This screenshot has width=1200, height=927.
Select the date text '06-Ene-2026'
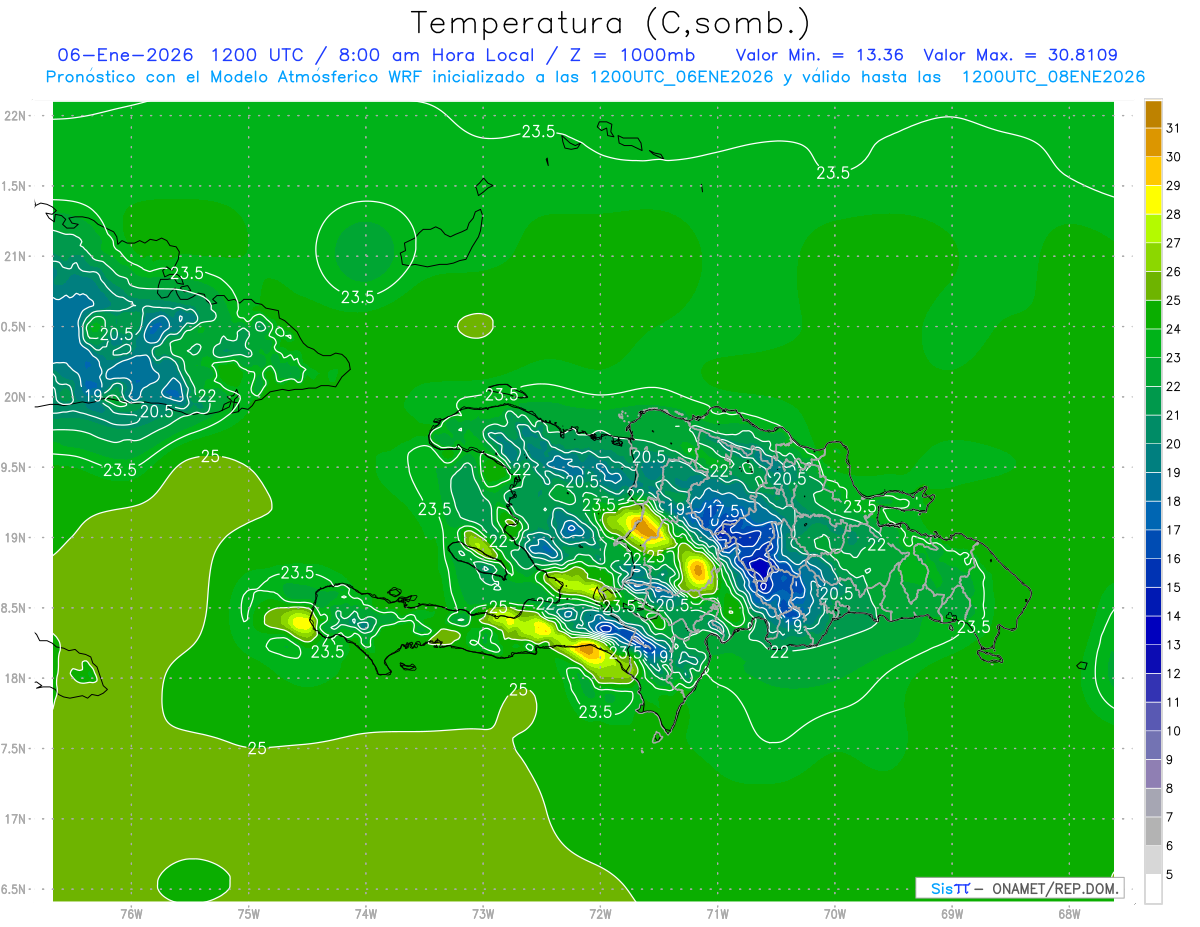[125, 55]
